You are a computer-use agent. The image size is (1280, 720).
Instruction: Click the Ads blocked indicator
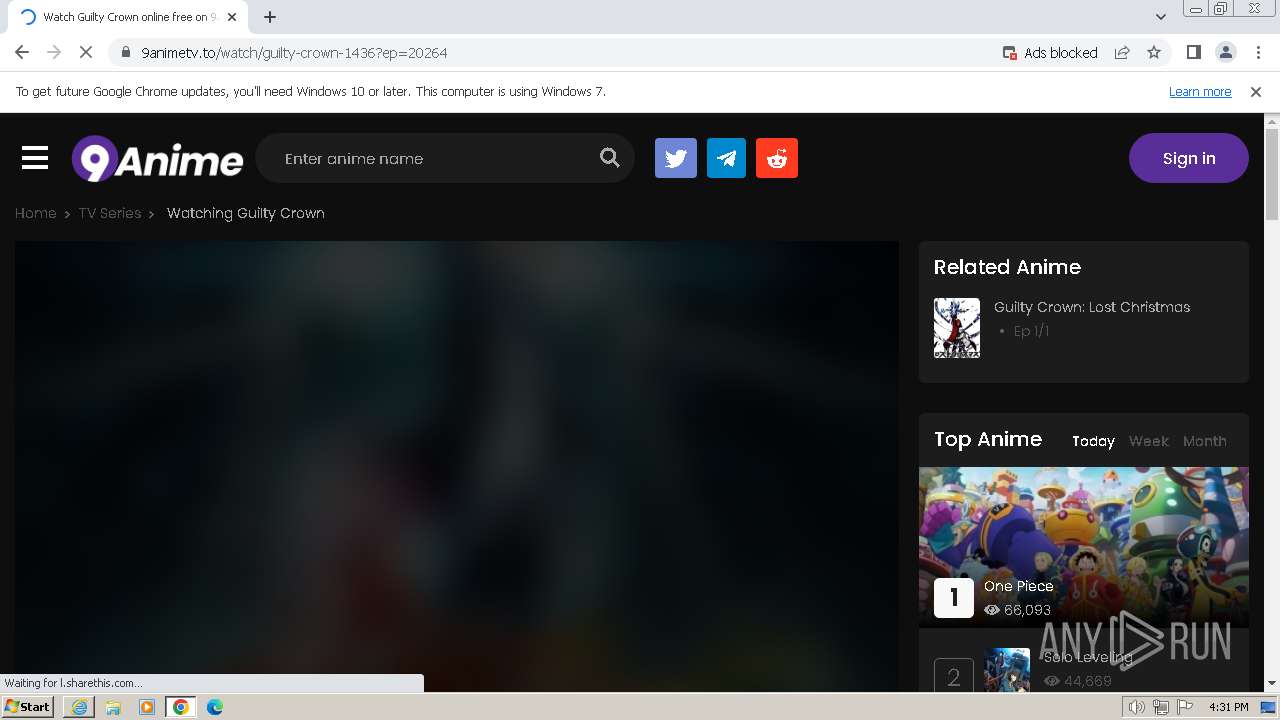click(1050, 53)
